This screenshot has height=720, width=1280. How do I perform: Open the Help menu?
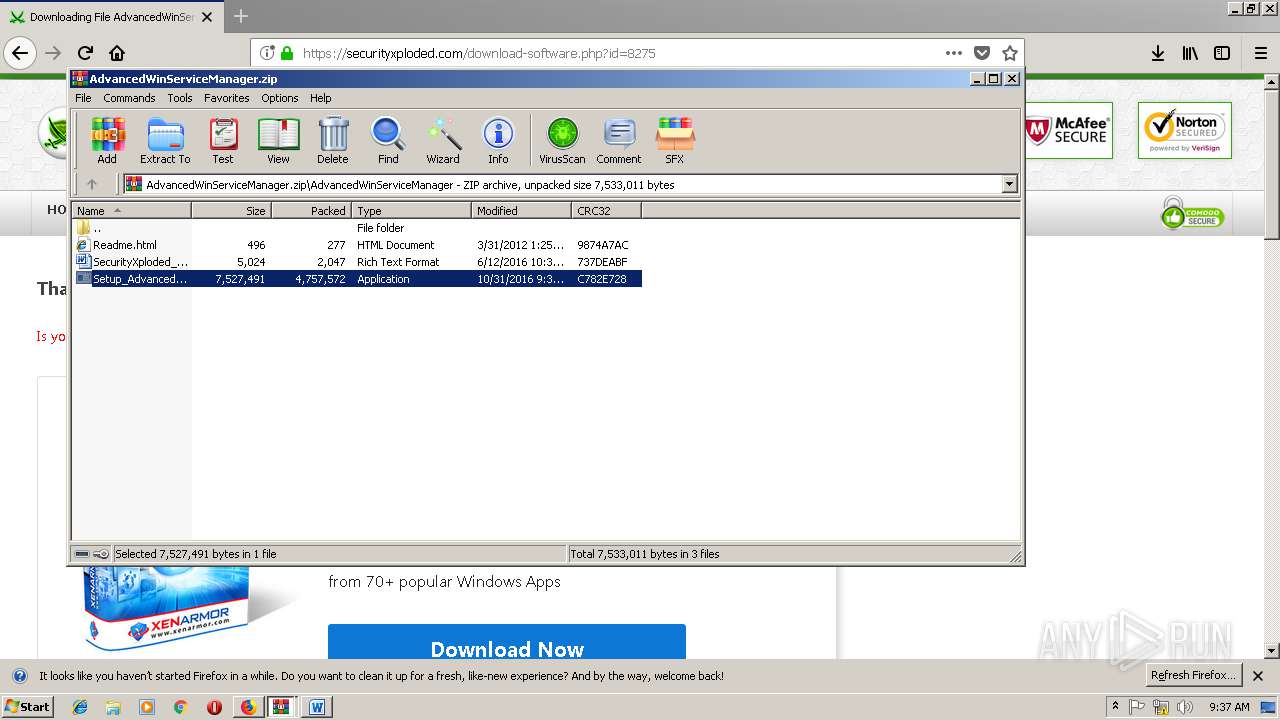click(x=320, y=98)
